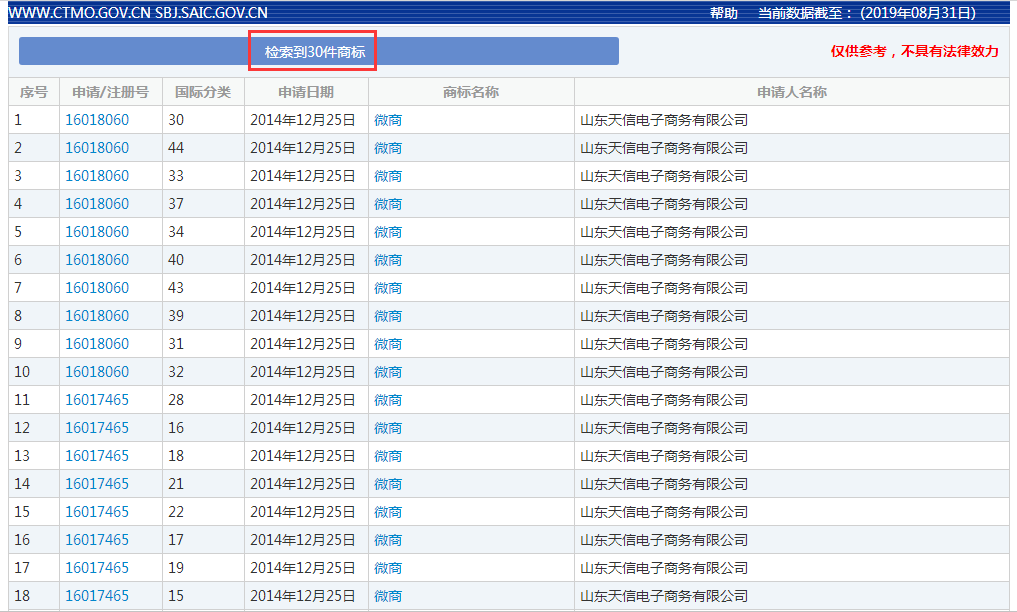Open registration 16018060 in row 2
Viewport: 1017px width, 612px height.
(x=97, y=148)
